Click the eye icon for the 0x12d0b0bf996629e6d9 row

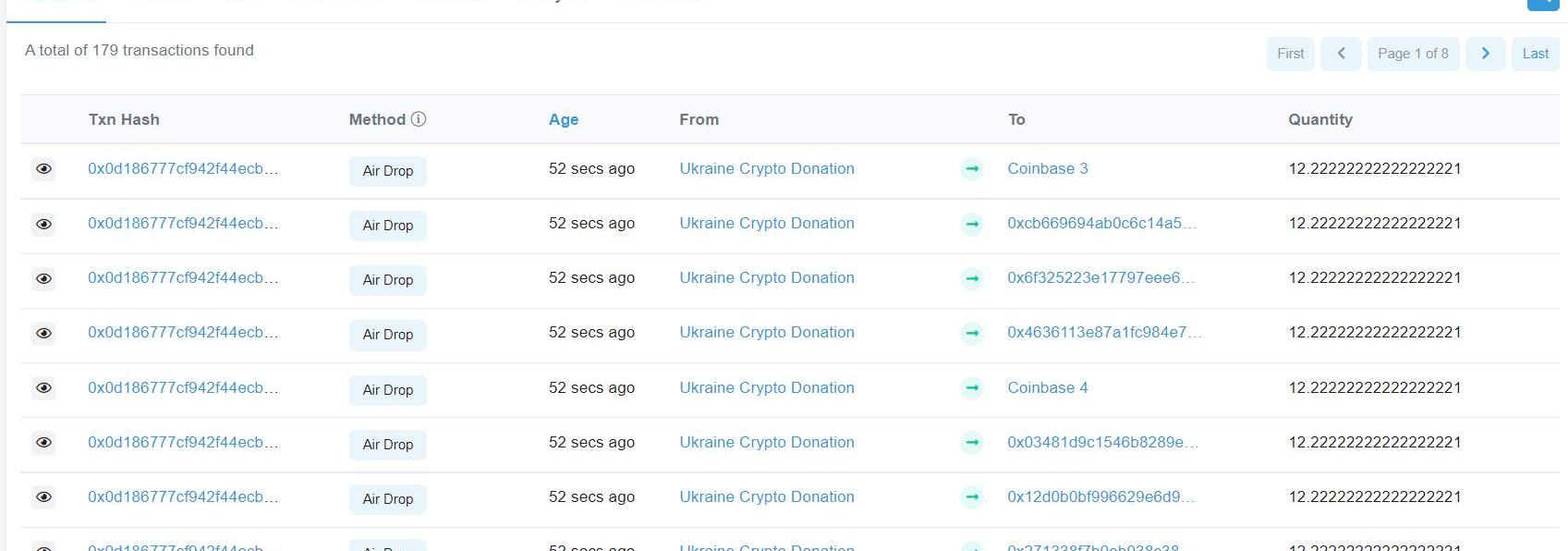click(x=43, y=497)
